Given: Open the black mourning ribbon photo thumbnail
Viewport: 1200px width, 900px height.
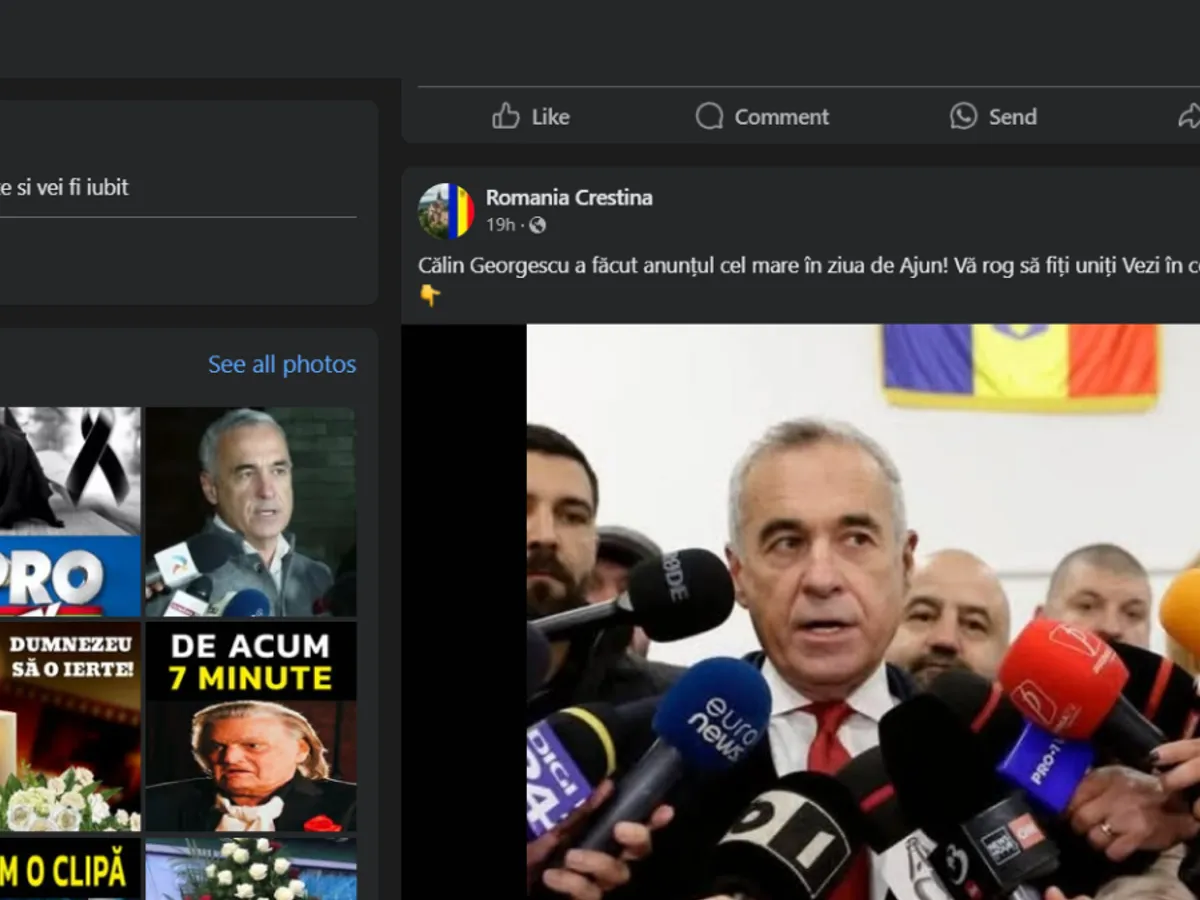Looking at the screenshot, I should coord(70,511).
